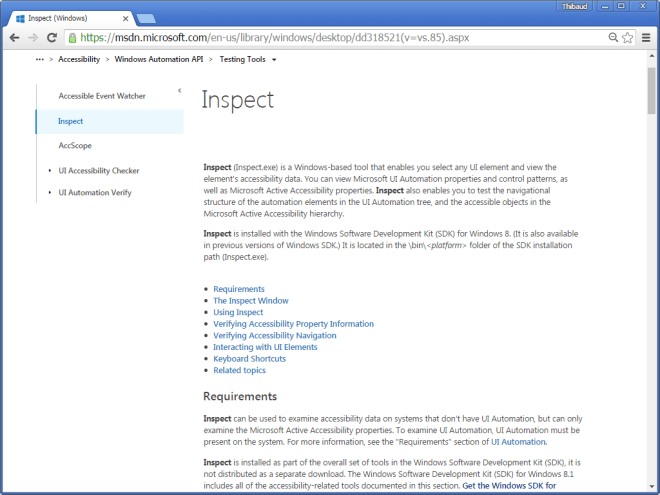Click the browser back arrow
The width and height of the screenshot is (660, 495).
pos(14,38)
